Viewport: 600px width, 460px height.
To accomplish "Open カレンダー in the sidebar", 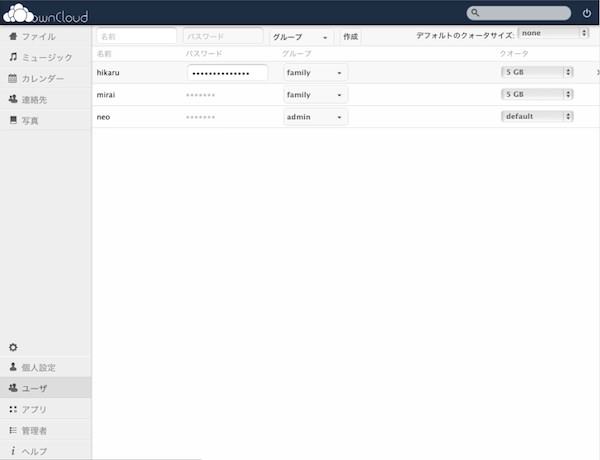I will coord(46,78).
